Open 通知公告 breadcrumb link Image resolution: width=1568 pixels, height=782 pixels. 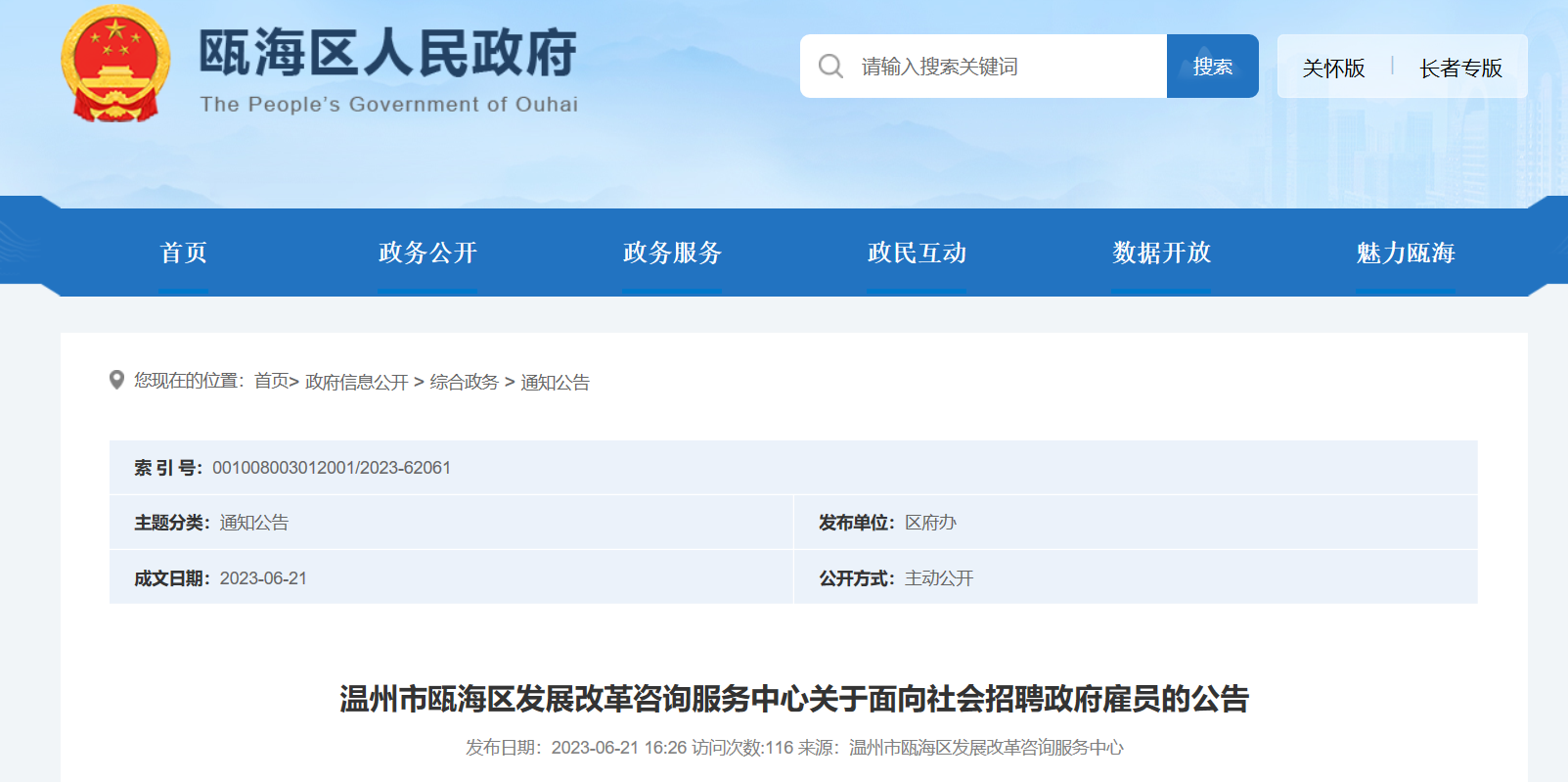(x=555, y=382)
